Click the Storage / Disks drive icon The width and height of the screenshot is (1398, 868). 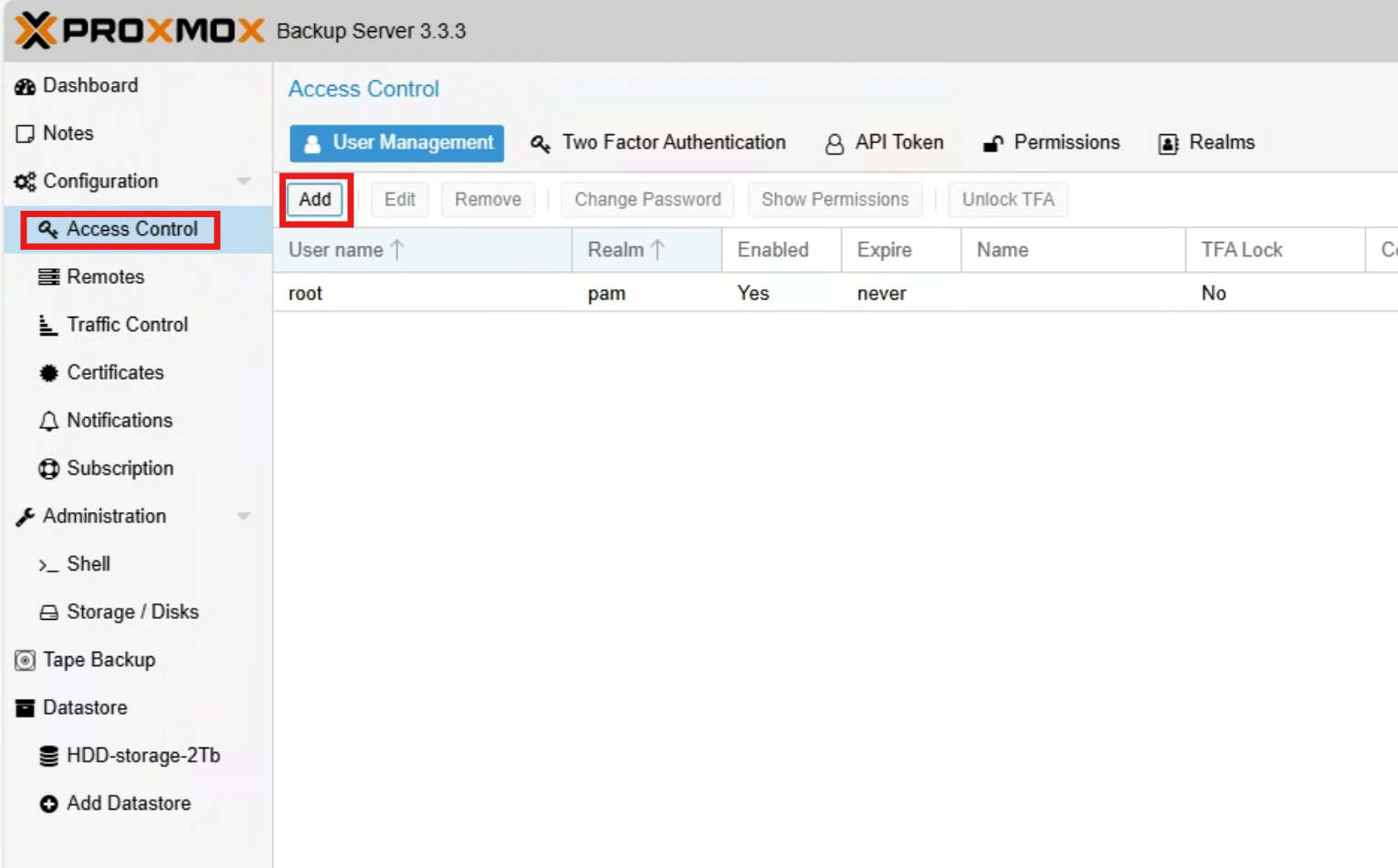[x=48, y=612]
